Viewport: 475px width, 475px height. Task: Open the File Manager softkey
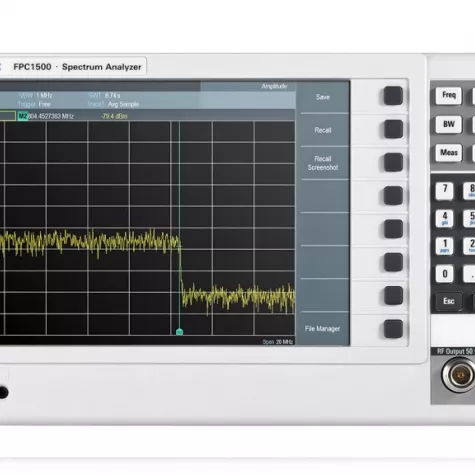(x=323, y=329)
